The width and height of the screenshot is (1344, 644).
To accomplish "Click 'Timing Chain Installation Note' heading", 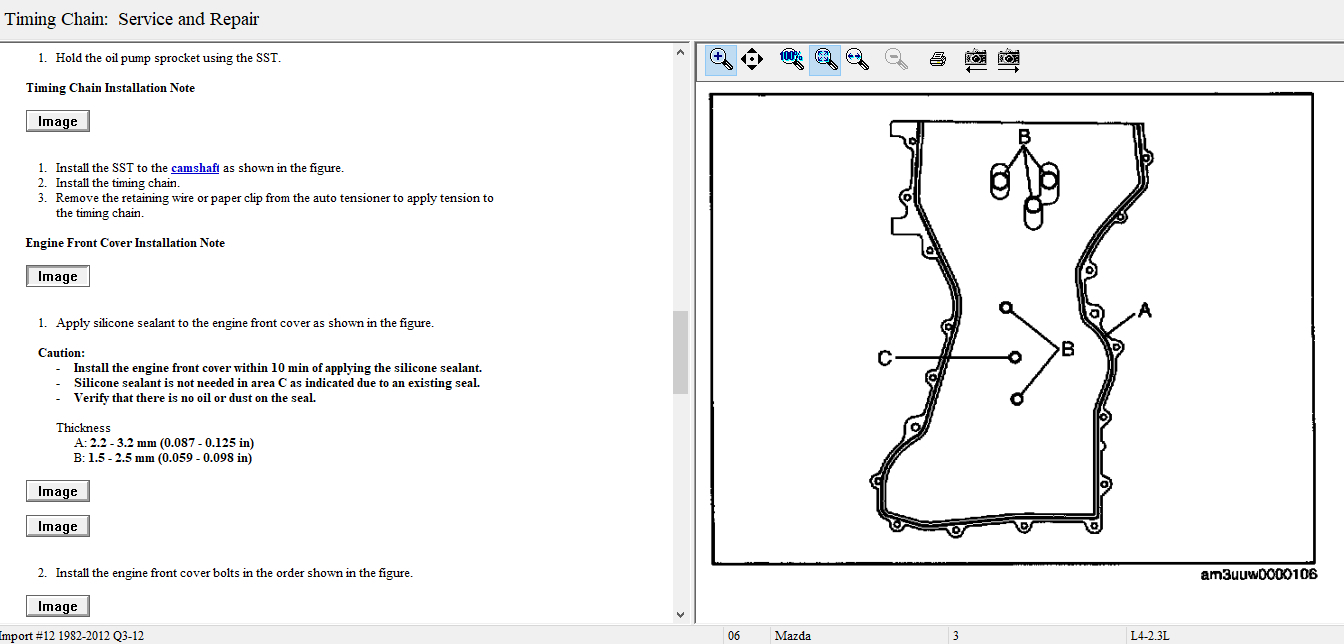I will coord(110,88).
